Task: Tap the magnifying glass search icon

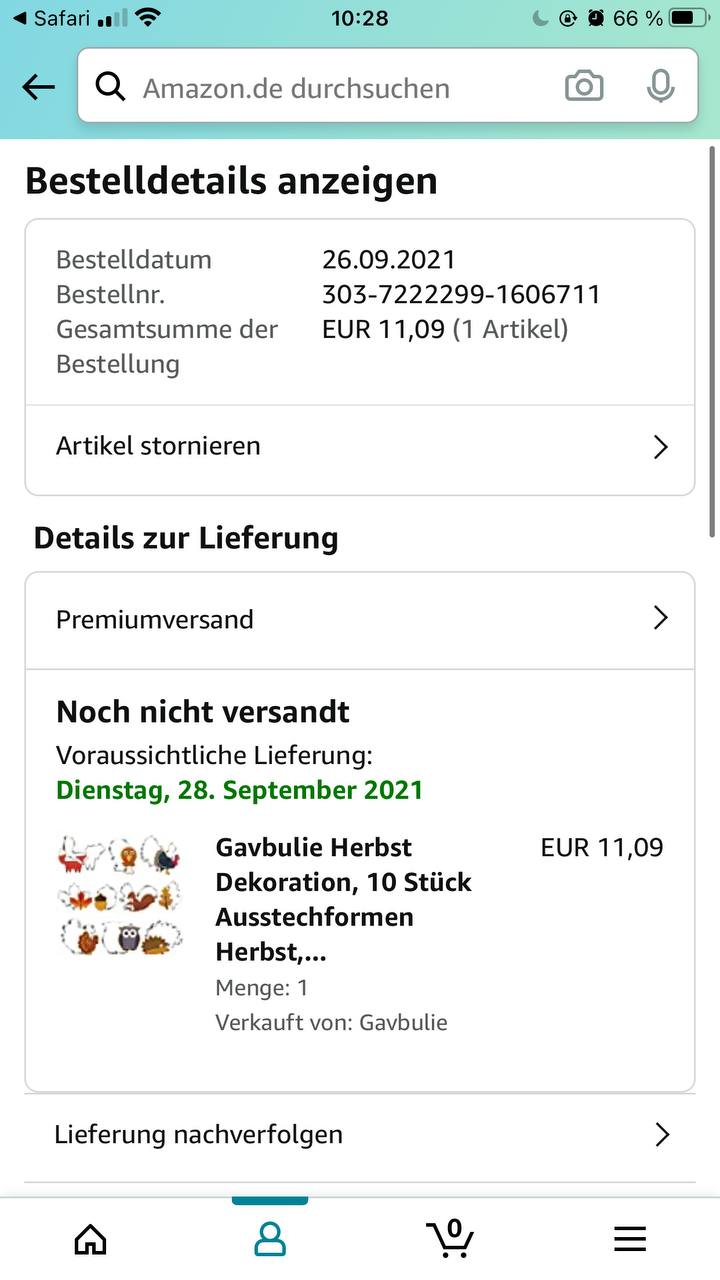Action: pos(110,87)
